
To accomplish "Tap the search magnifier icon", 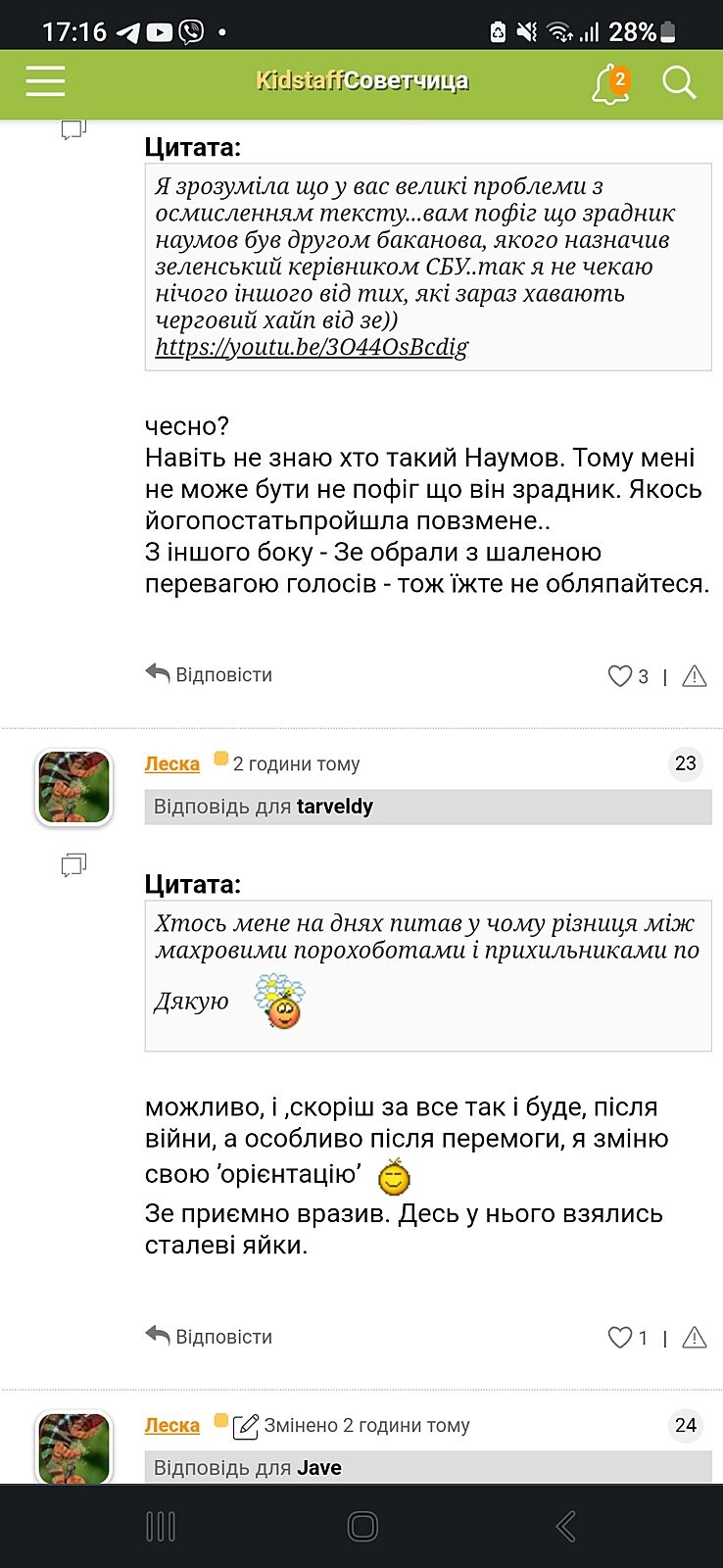I will pos(678,83).
